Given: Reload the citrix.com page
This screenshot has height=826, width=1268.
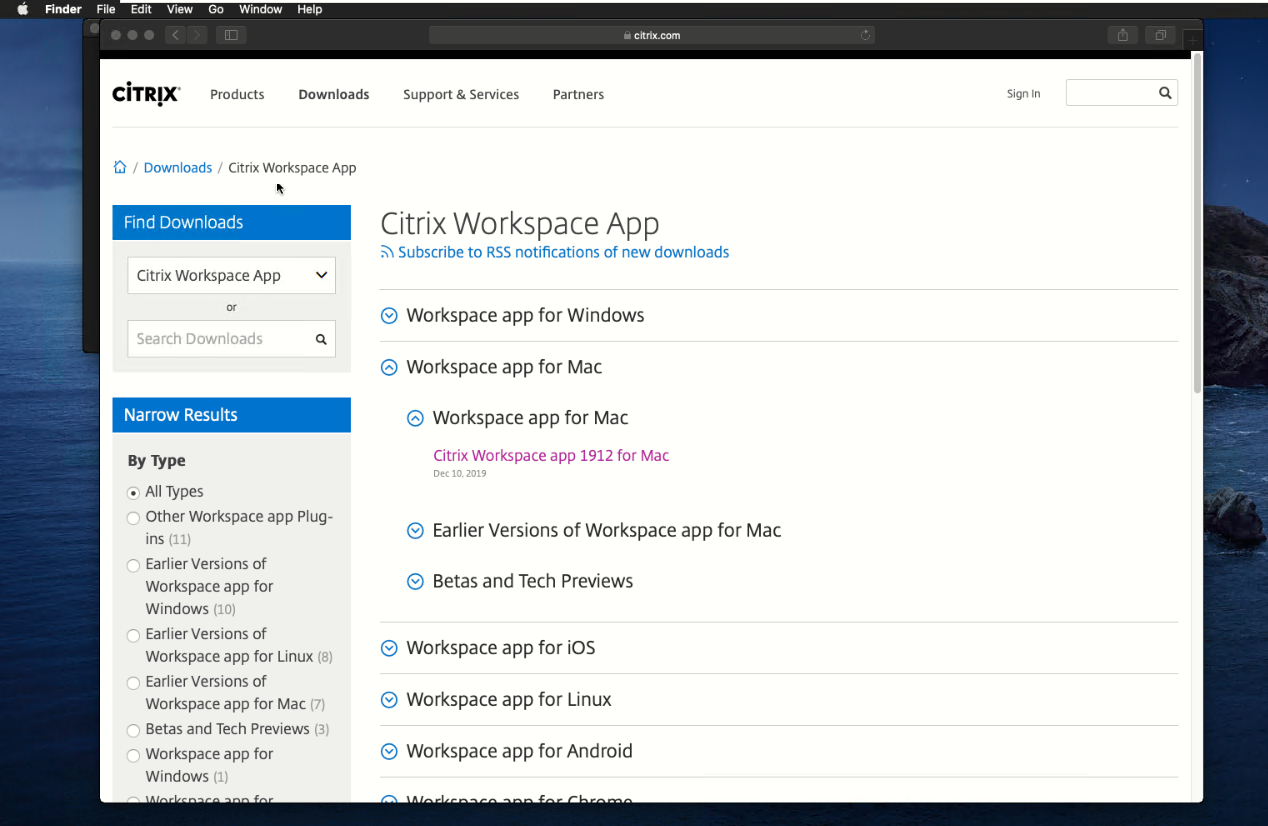Looking at the screenshot, I should tap(865, 35).
